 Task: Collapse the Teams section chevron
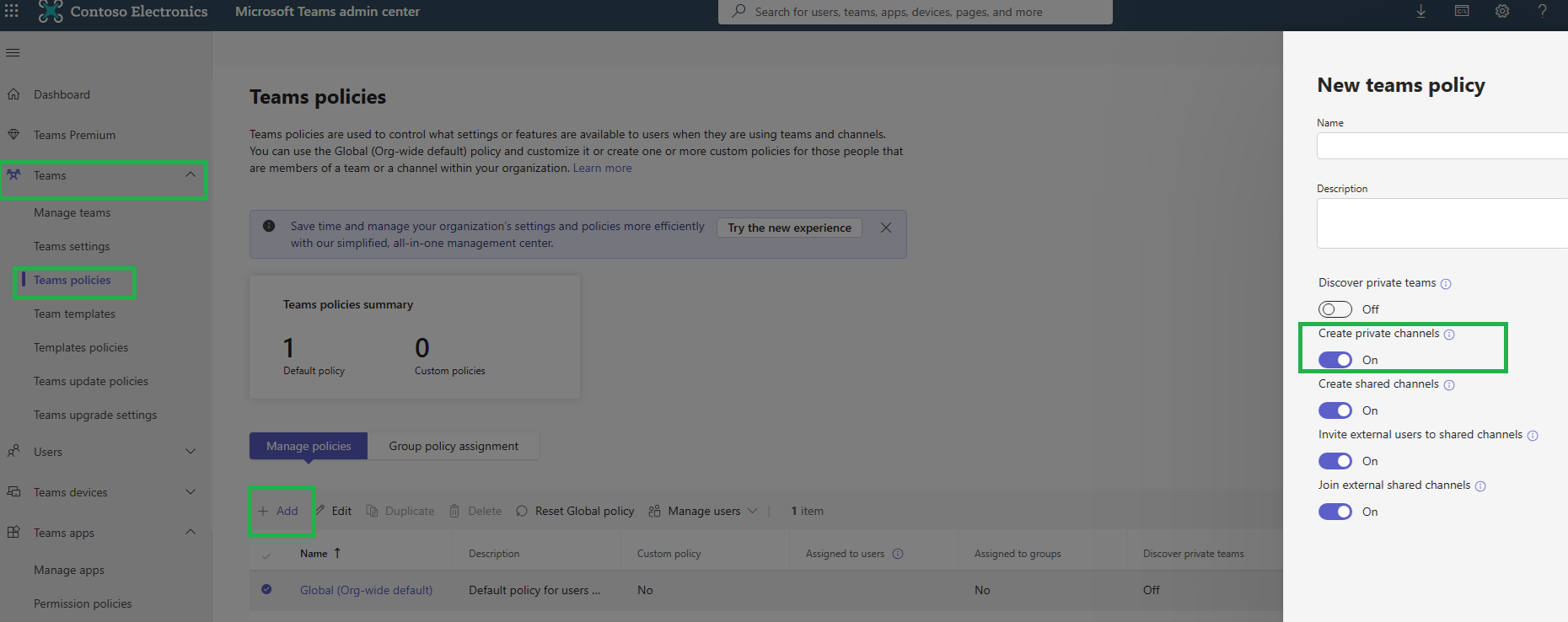point(191,174)
